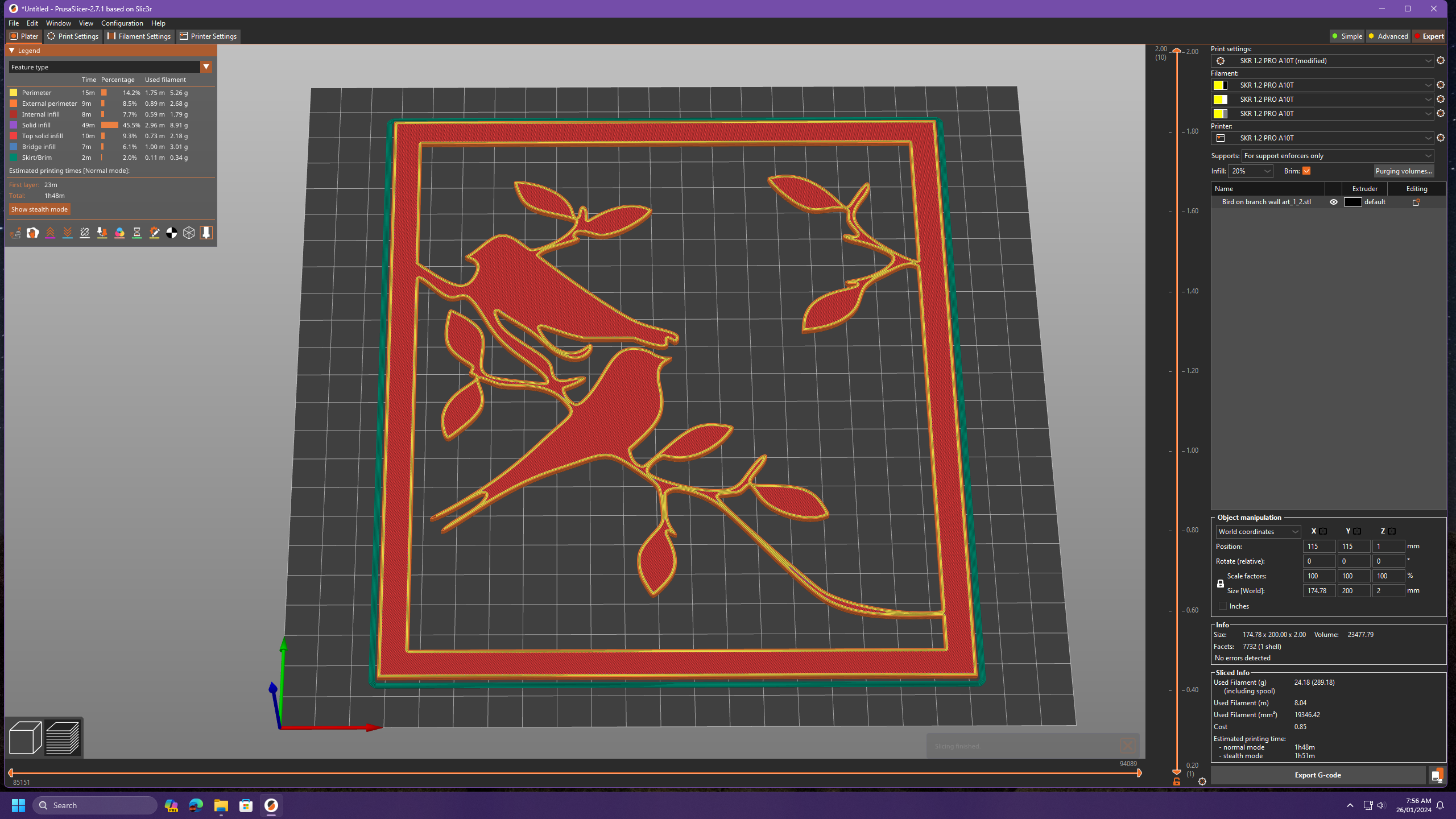The width and height of the screenshot is (1456, 819).
Task: Toggle travel moves visibility icon
Action: (15, 233)
